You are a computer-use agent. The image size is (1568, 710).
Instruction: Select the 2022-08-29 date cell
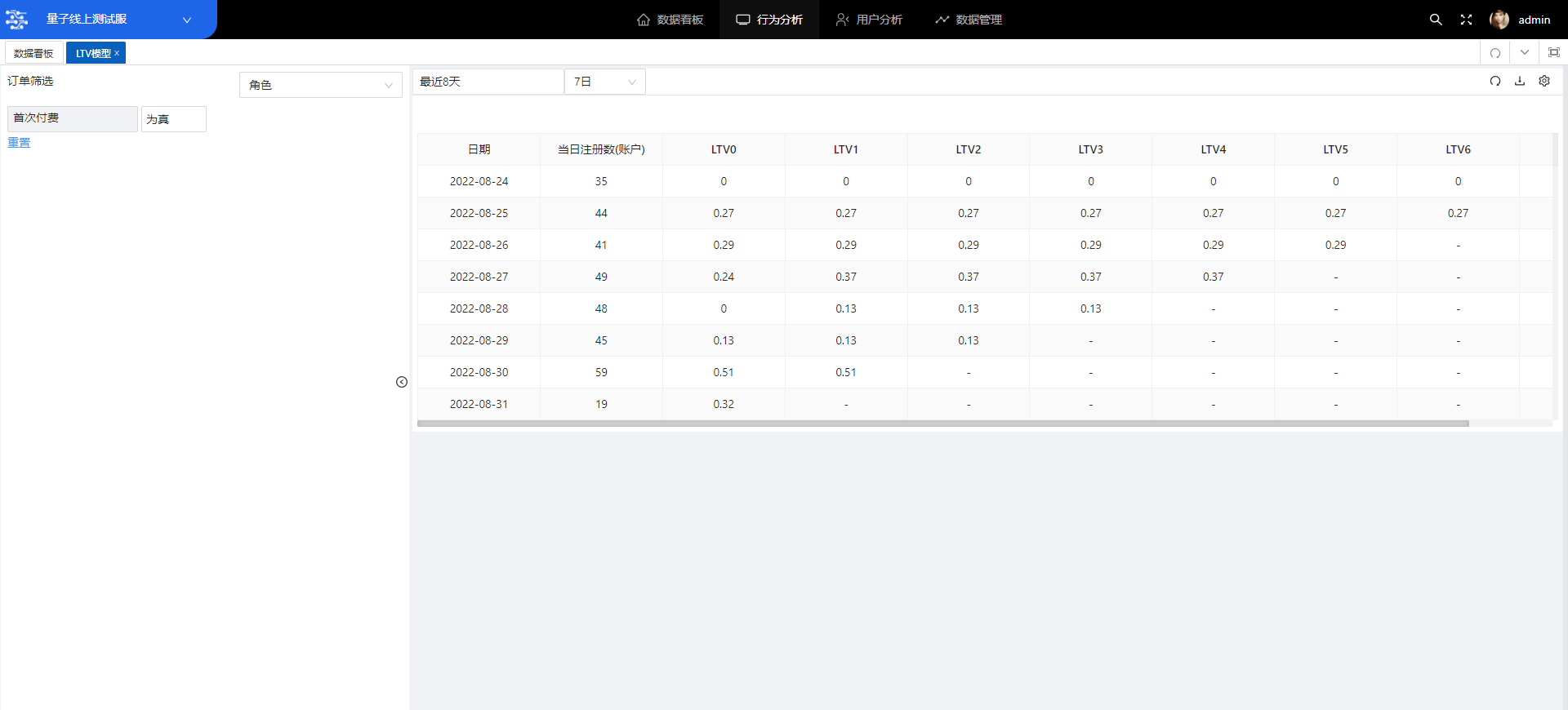tap(479, 340)
